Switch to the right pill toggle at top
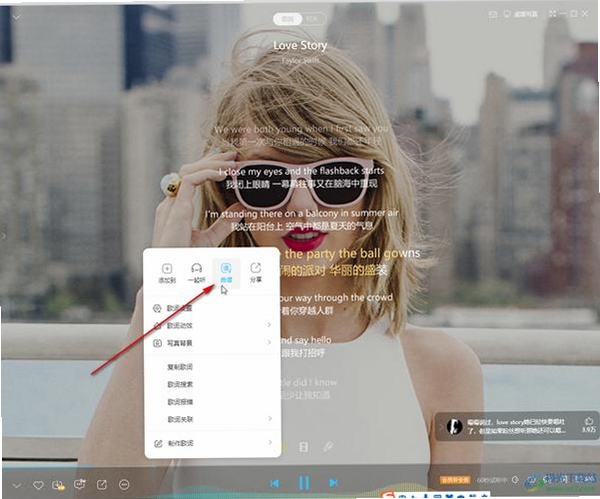Image resolution: width=600 pixels, height=499 pixels. [313, 18]
